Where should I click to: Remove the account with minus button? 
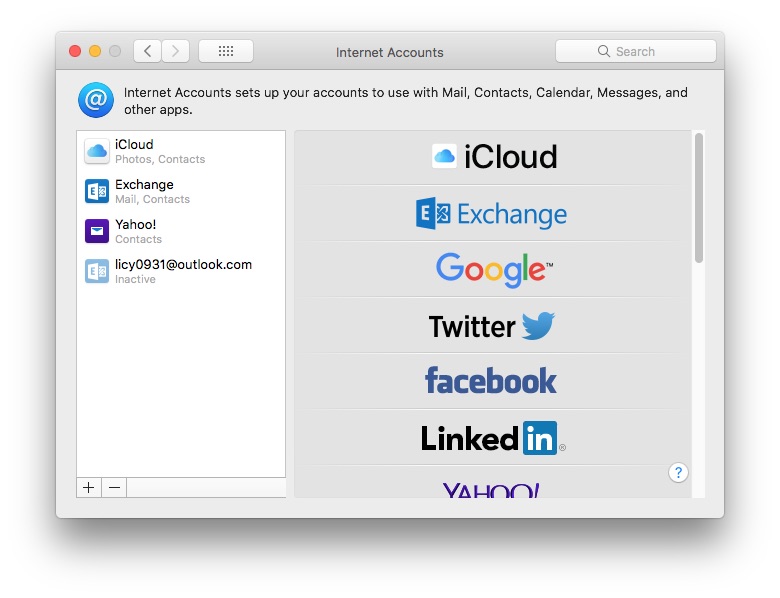tap(114, 488)
